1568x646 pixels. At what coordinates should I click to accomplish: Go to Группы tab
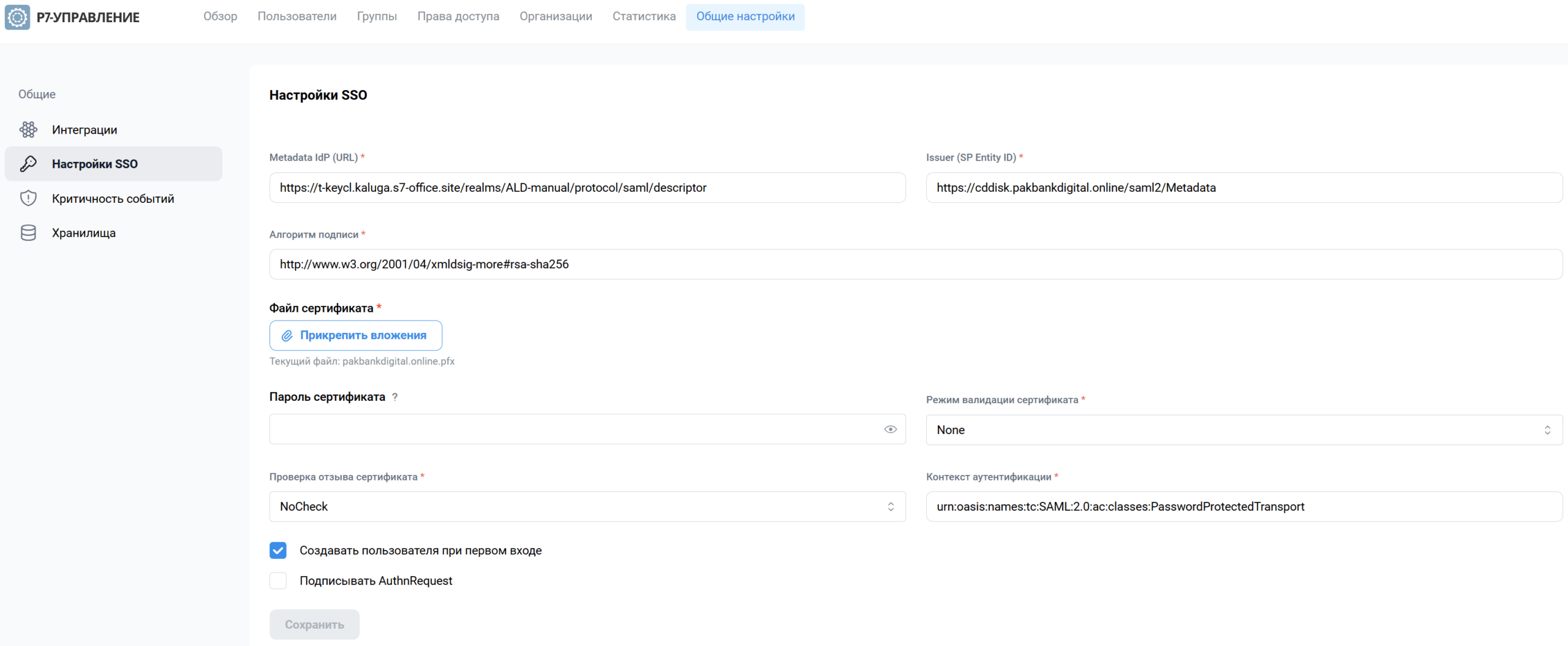[377, 17]
